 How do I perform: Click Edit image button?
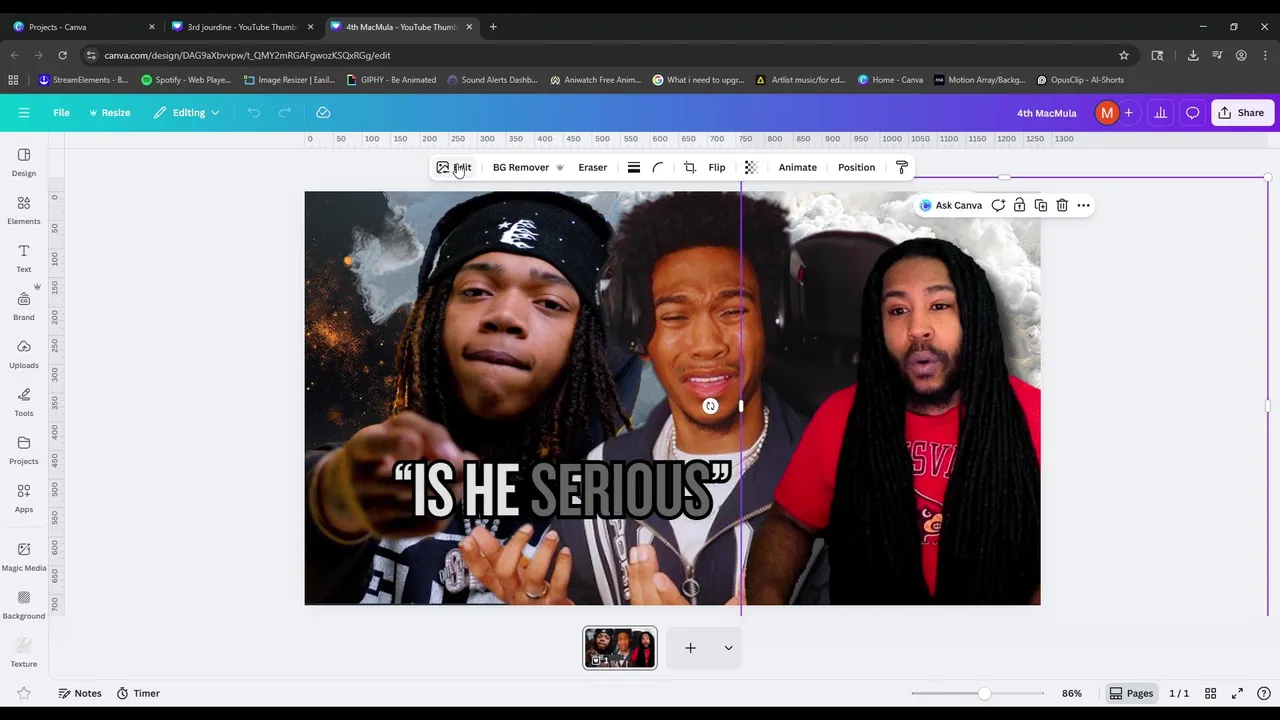tap(454, 167)
